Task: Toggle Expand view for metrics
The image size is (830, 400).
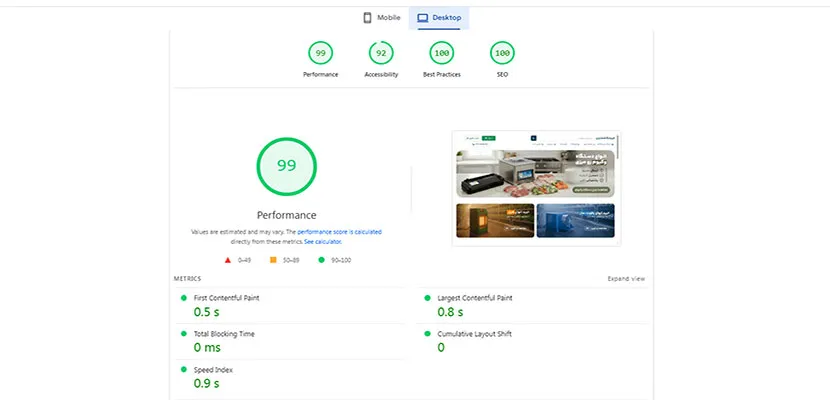Action: pyautogui.click(x=626, y=279)
